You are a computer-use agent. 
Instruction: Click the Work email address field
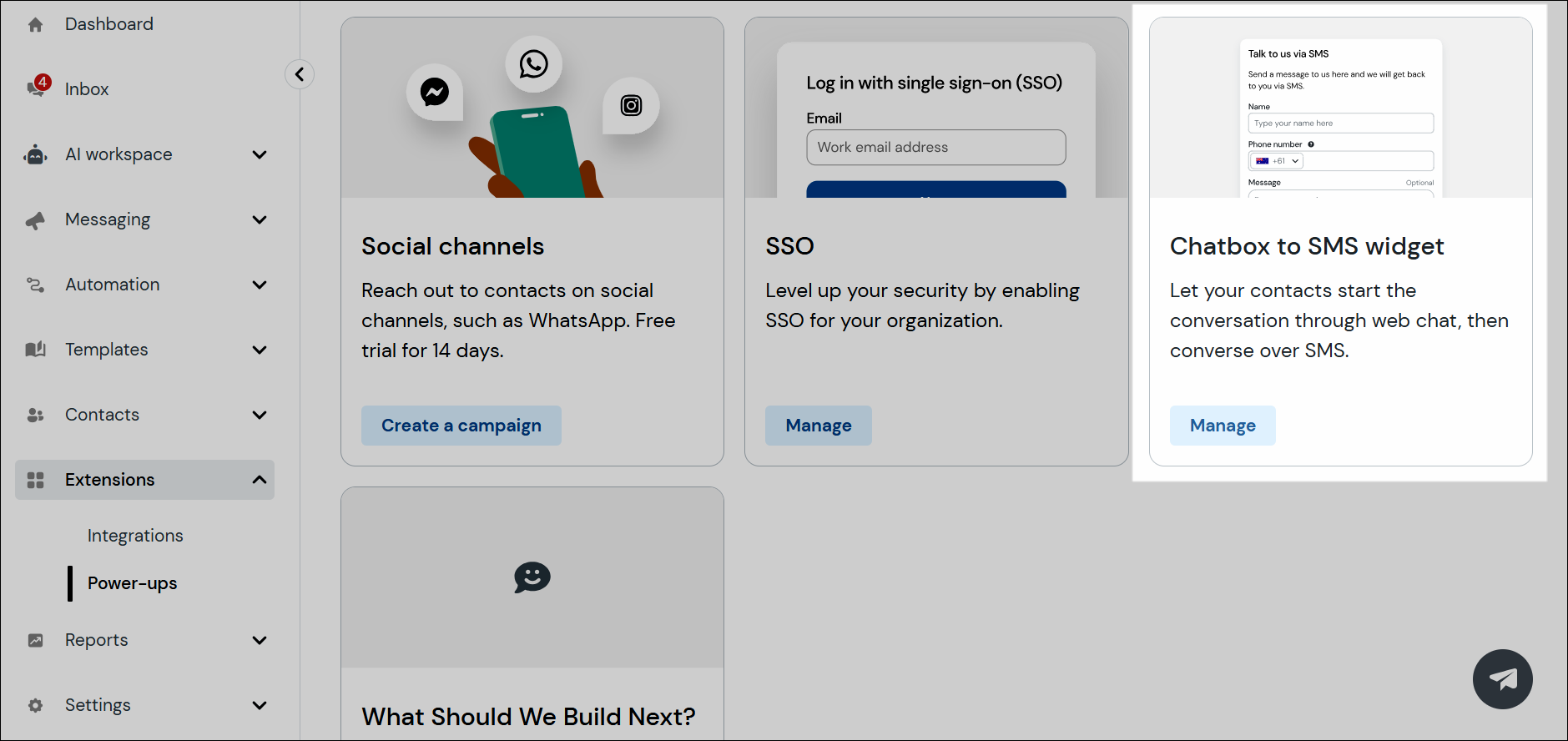coord(936,148)
